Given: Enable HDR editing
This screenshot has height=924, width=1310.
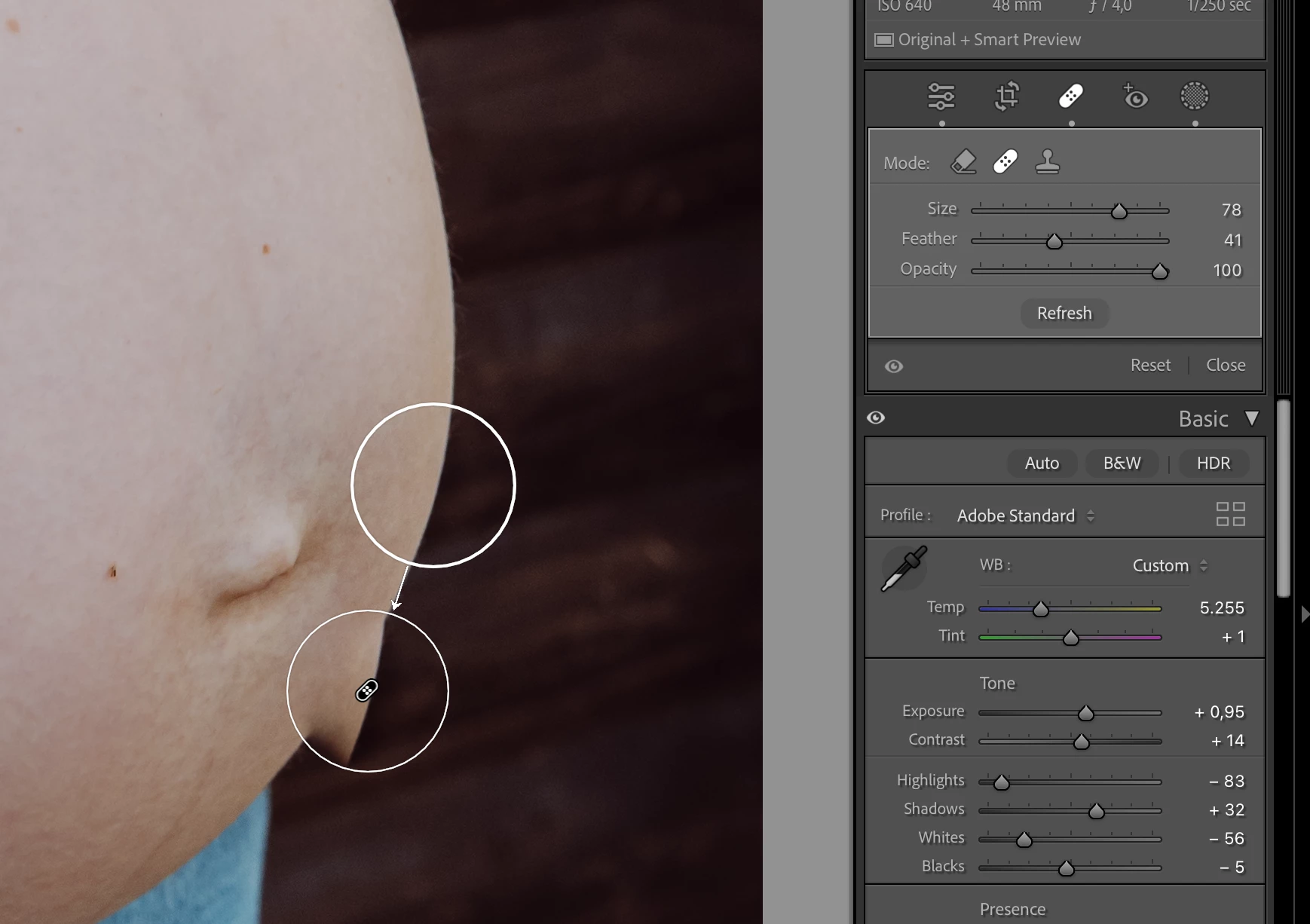Looking at the screenshot, I should pyautogui.click(x=1214, y=464).
